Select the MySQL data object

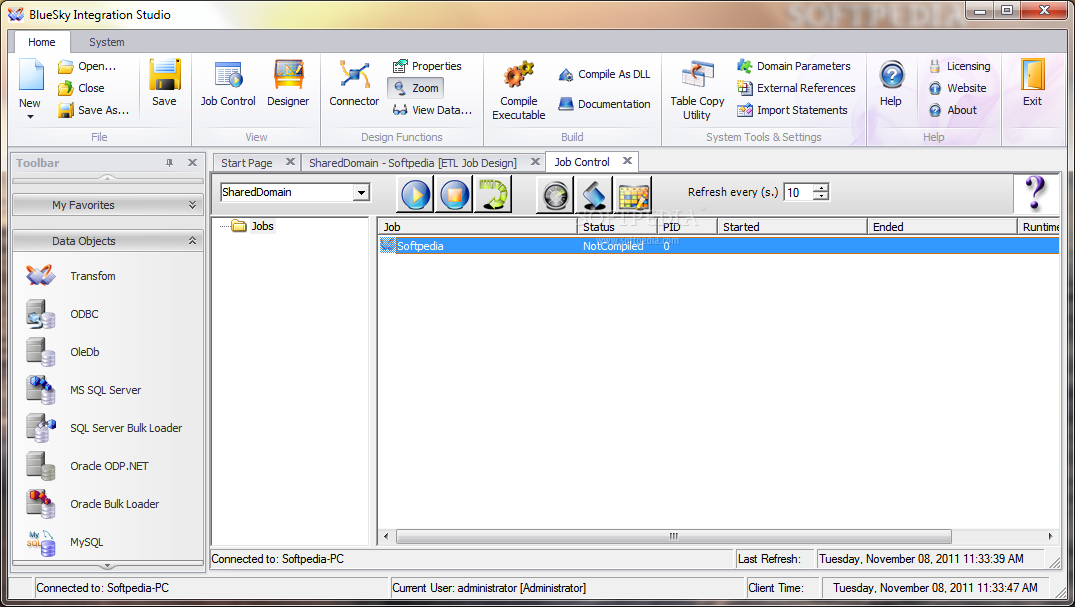click(x=64, y=543)
